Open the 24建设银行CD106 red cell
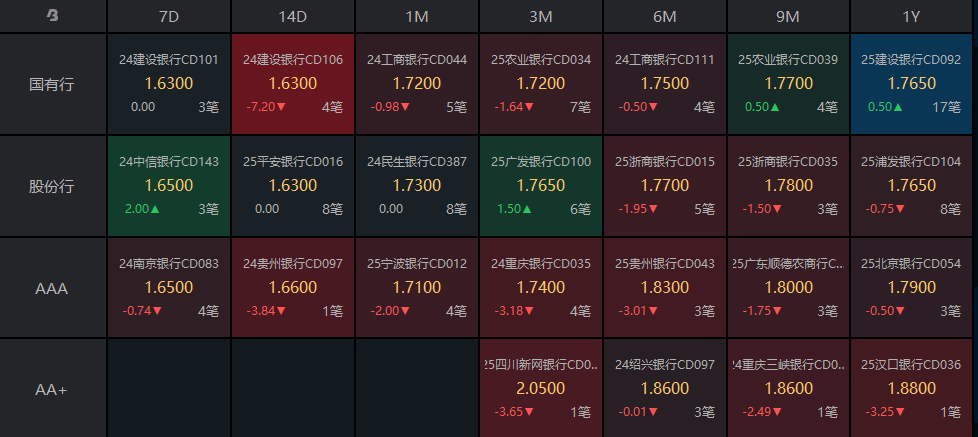The height and width of the screenshot is (437, 978). click(293, 84)
